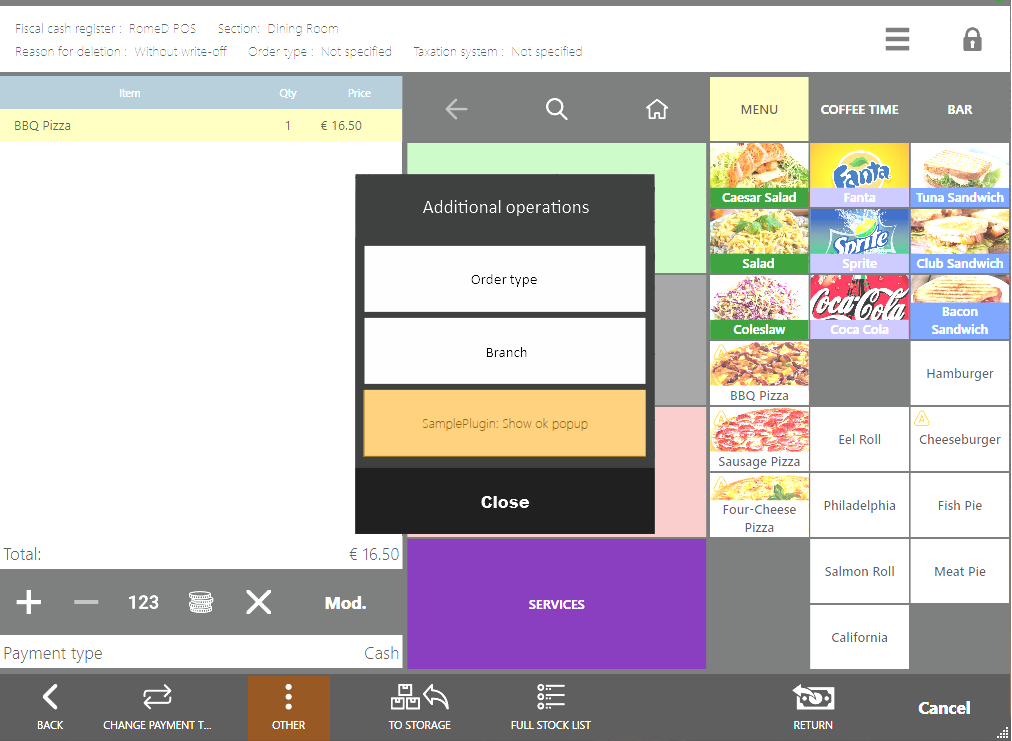Open Full Stock List
This screenshot has height=741, width=1012.
point(550,706)
